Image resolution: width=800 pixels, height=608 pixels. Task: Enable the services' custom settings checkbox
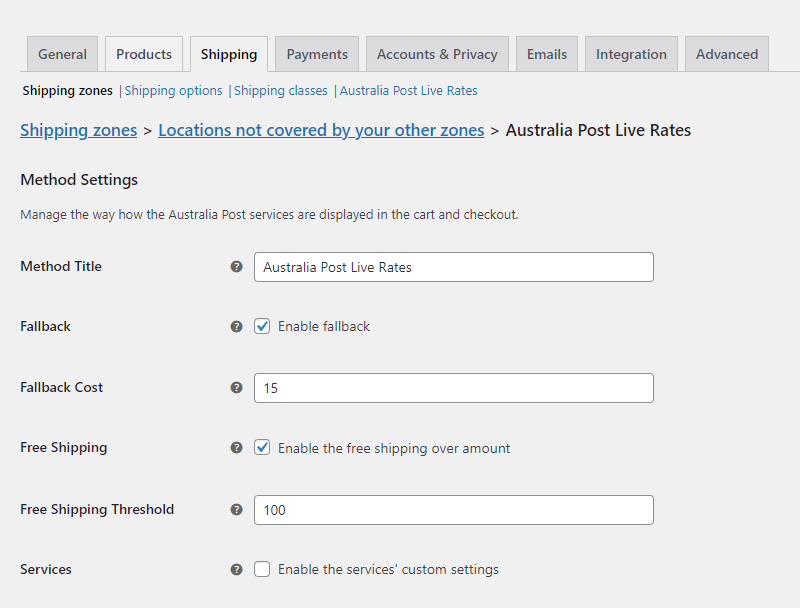tap(262, 569)
